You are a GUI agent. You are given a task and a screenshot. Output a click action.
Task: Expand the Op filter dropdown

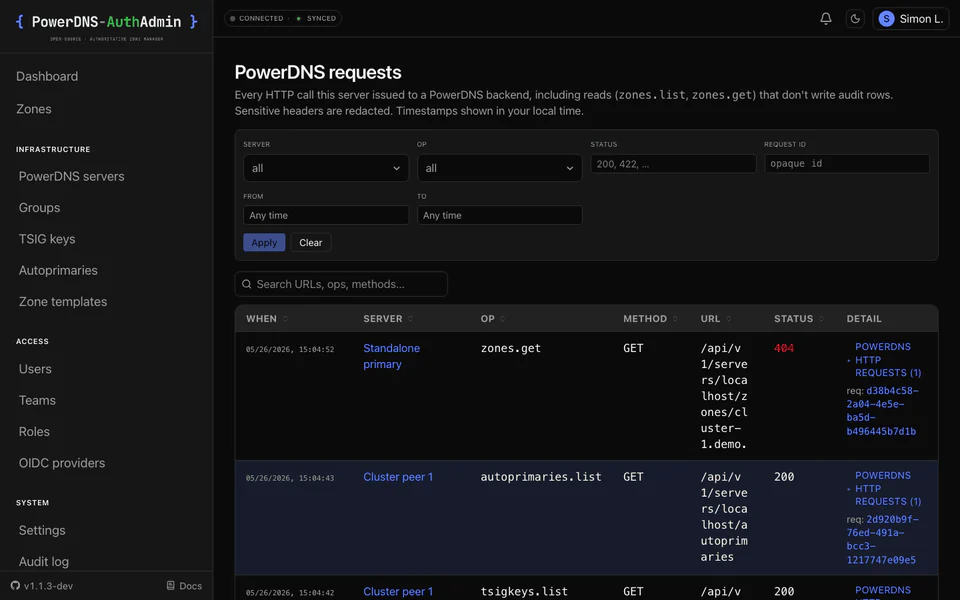tap(500, 168)
